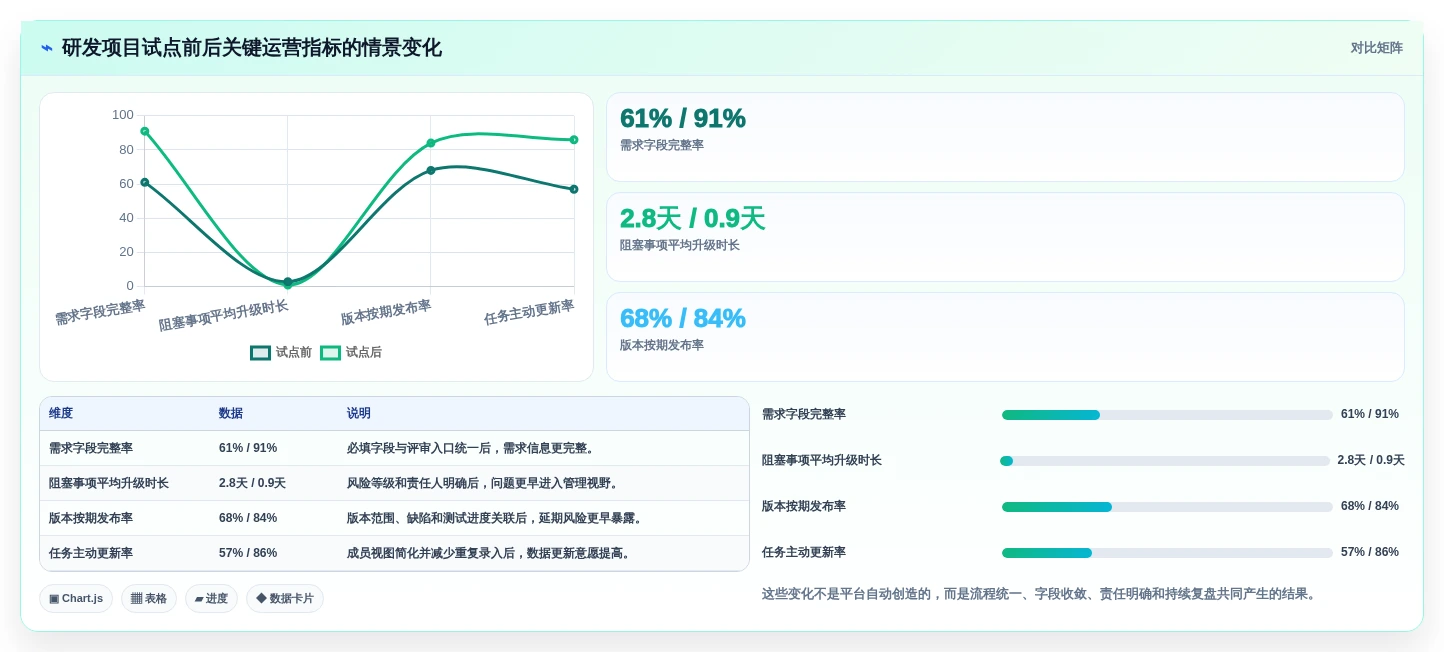Screen dimensions: 1444x652
Task: Select the 试点后 data point for 任务主动更新率
Action: [574, 140]
